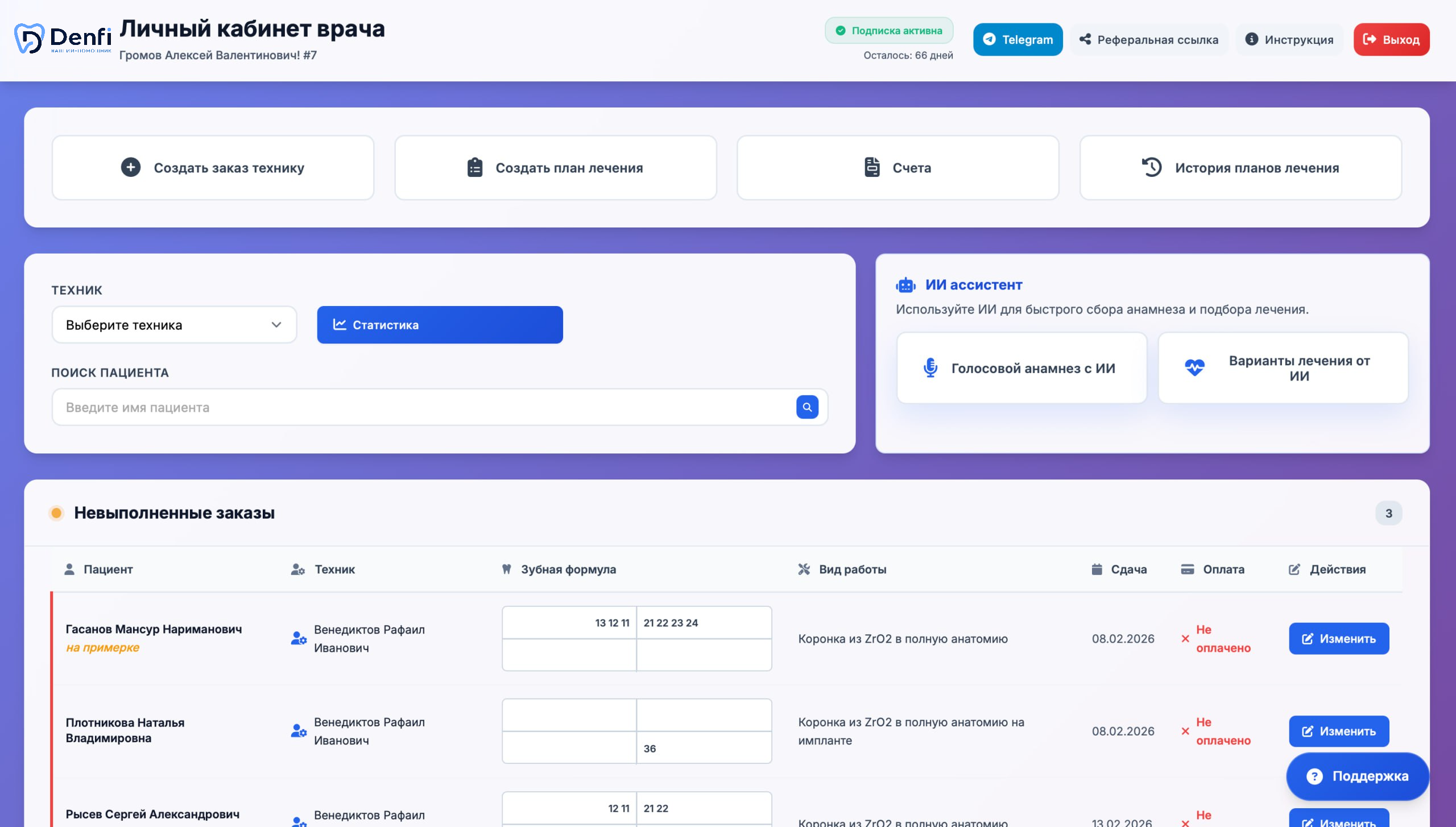Click the history clock icon for treatment plans
Image resolution: width=1456 pixels, height=827 pixels.
[x=1152, y=167]
